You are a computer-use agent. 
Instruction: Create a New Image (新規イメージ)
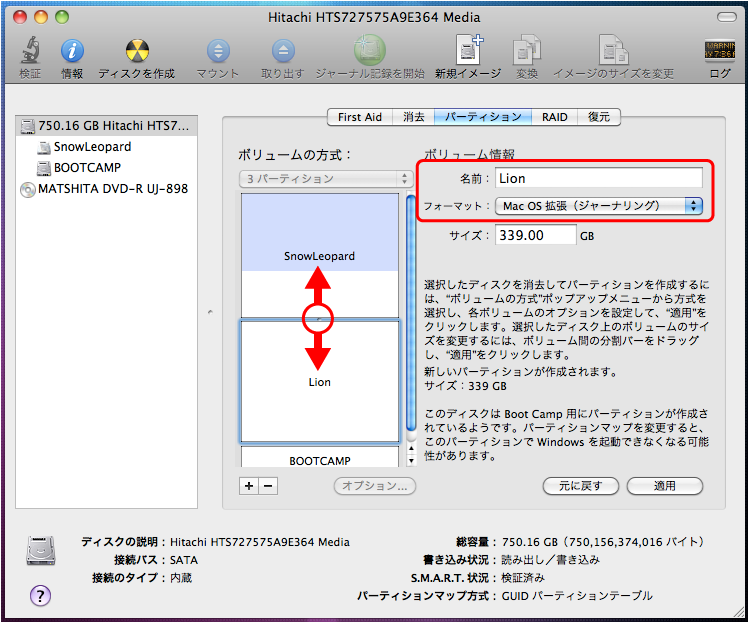pyautogui.click(x=468, y=49)
